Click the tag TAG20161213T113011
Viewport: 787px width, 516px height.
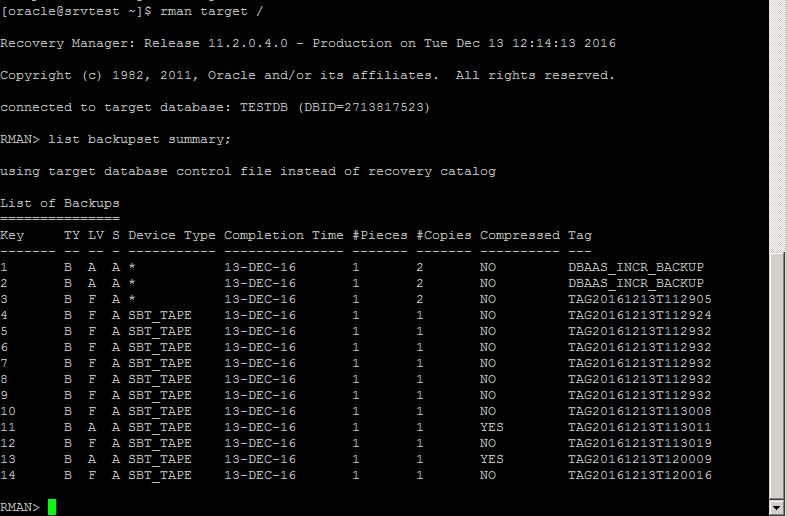[640, 427]
